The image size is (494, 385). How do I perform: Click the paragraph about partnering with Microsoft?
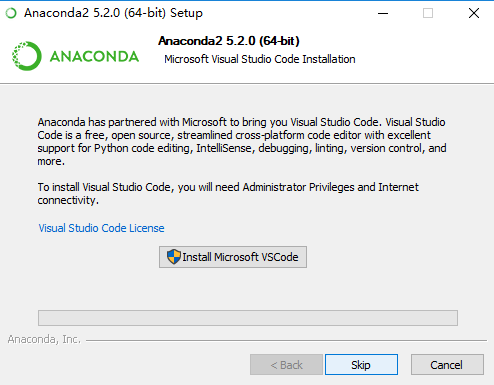[242, 142]
